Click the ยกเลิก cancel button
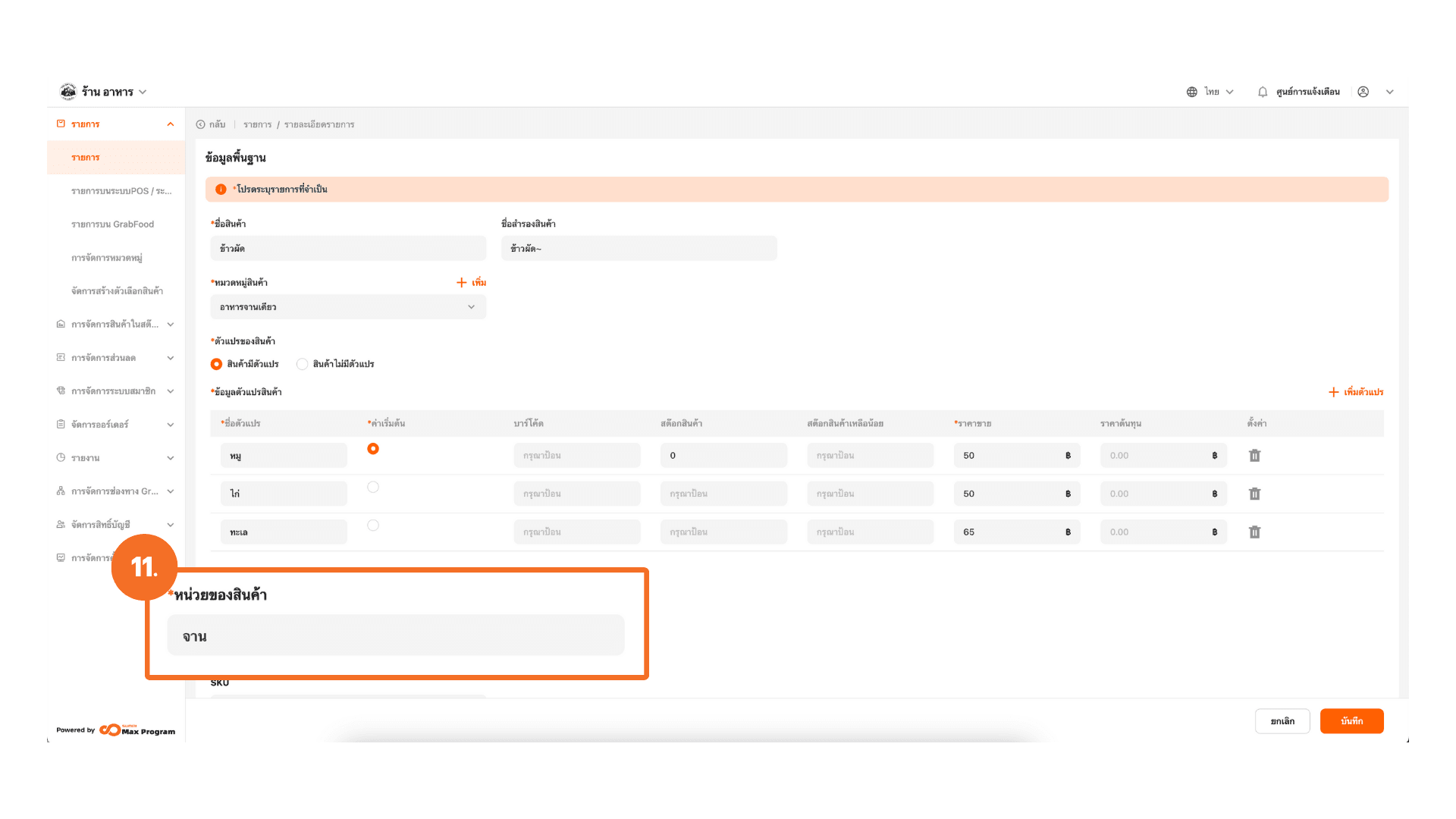The image size is (1456, 819). (1282, 721)
